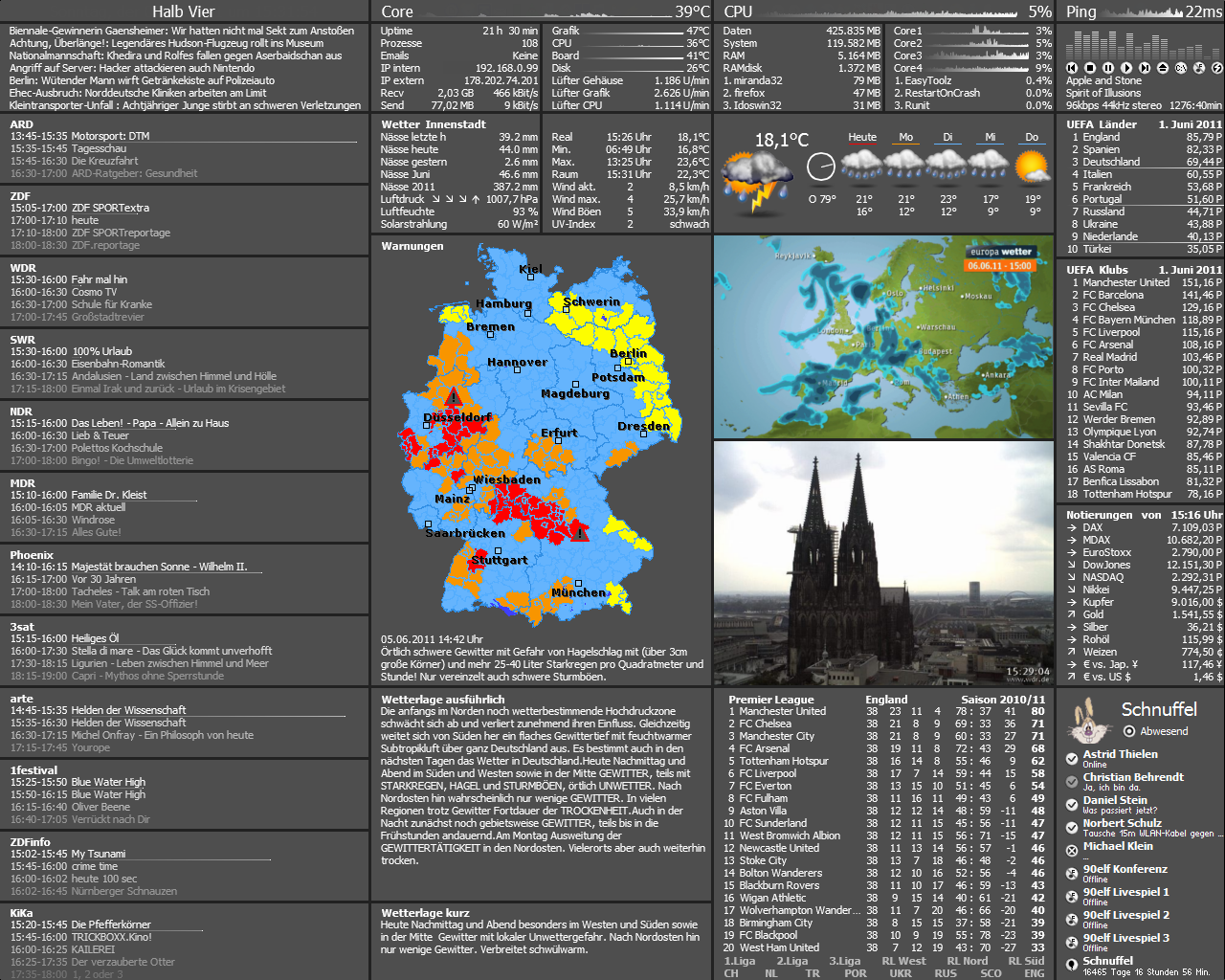Select Tuesday (Di) forecast icon
1225x980 pixels.
(947, 164)
